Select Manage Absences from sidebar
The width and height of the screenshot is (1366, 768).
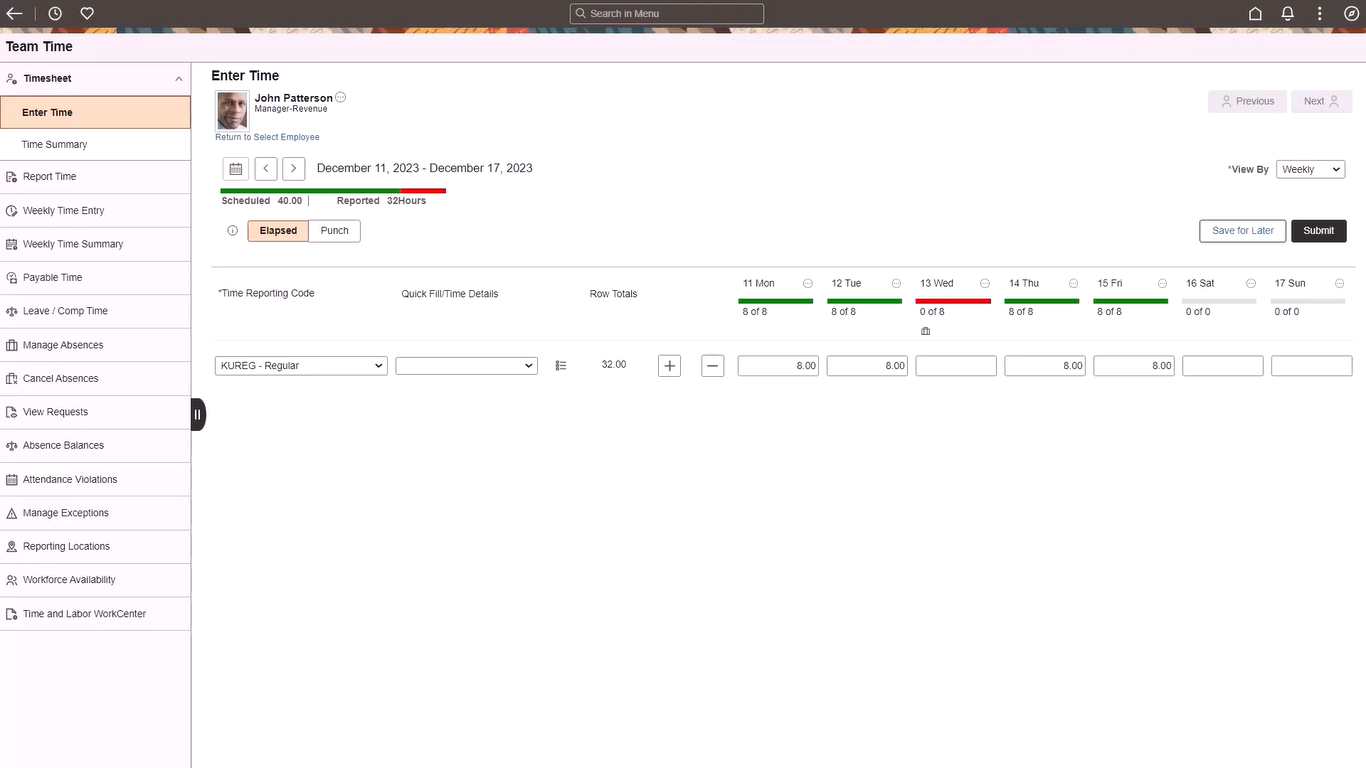[63, 345]
